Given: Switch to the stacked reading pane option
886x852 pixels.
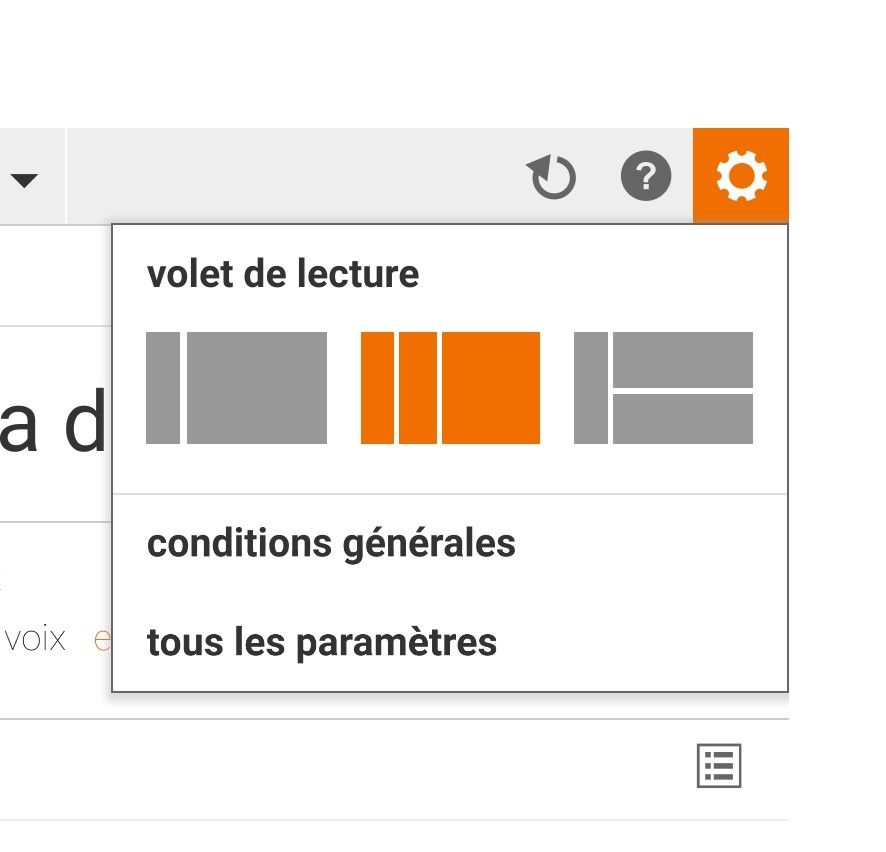Looking at the screenshot, I should pyautogui.click(x=662, y=388).
